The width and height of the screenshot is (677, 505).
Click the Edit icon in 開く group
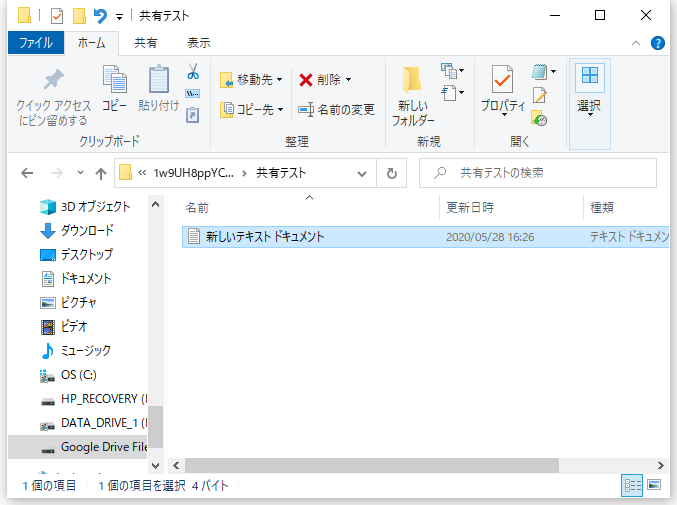pyautogui.click(x=540, y=95)
